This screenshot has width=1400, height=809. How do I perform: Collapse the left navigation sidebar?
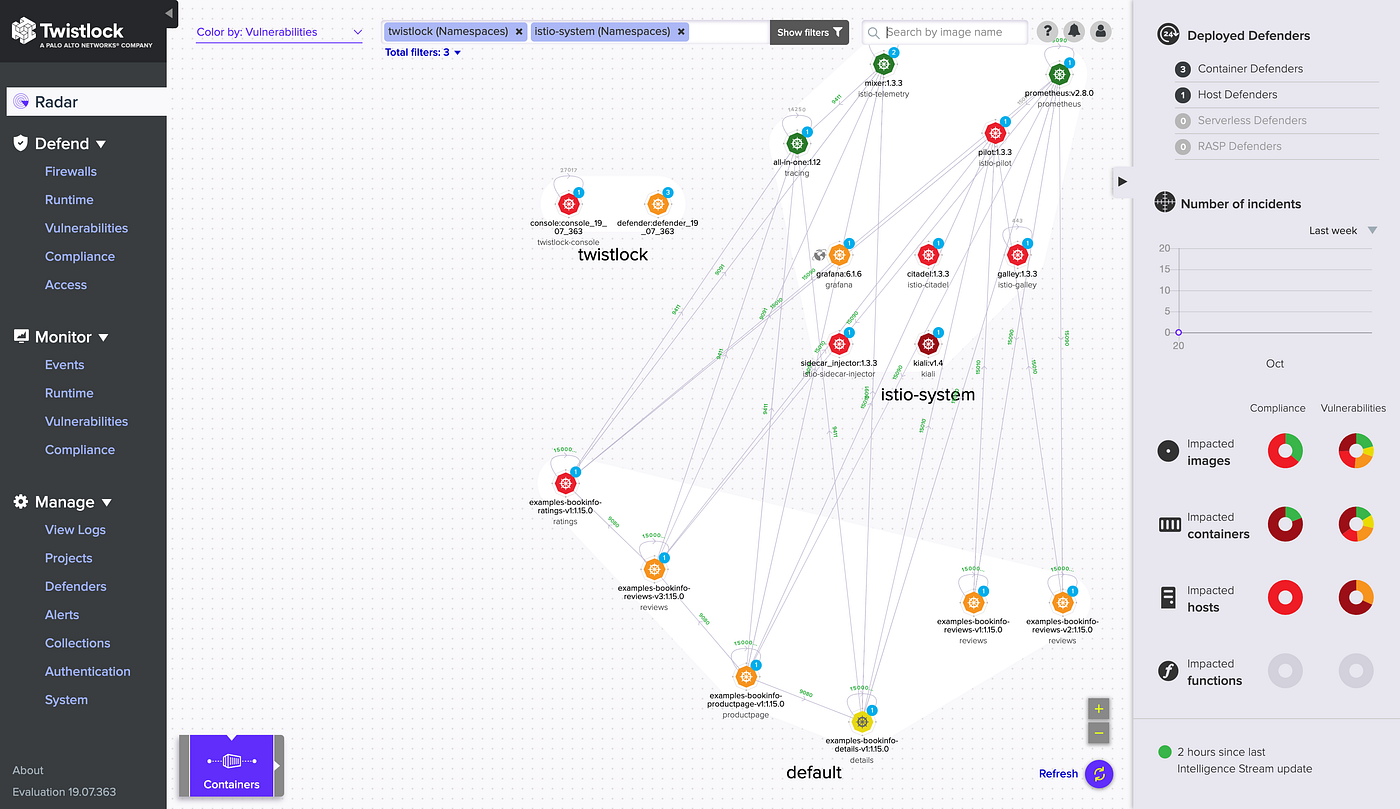pyautogui.click(x=170, y=13)
